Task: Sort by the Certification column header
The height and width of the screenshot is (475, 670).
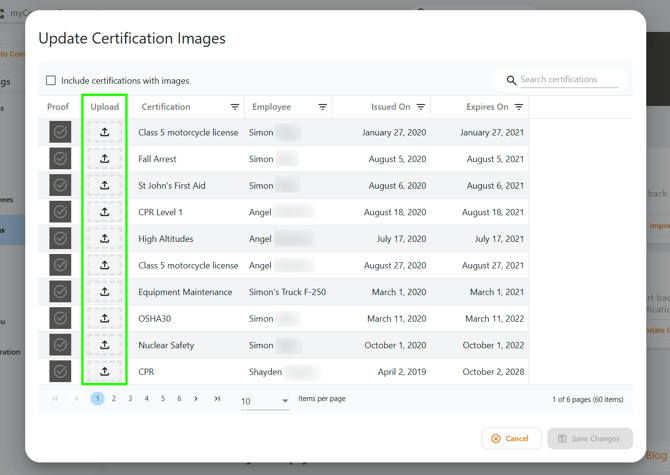Action: (x=166, y=107)
